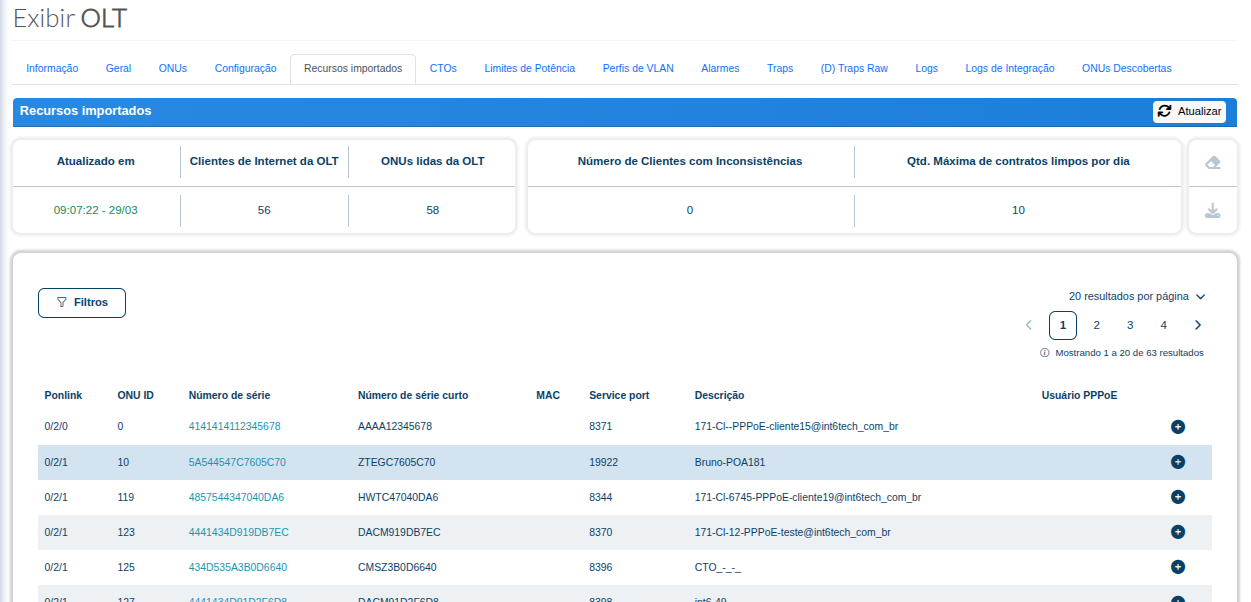This screenshot has width=1251, height=602.
Task: Click the eraser icon beside the stats panel
Action: pos(1212,163)
